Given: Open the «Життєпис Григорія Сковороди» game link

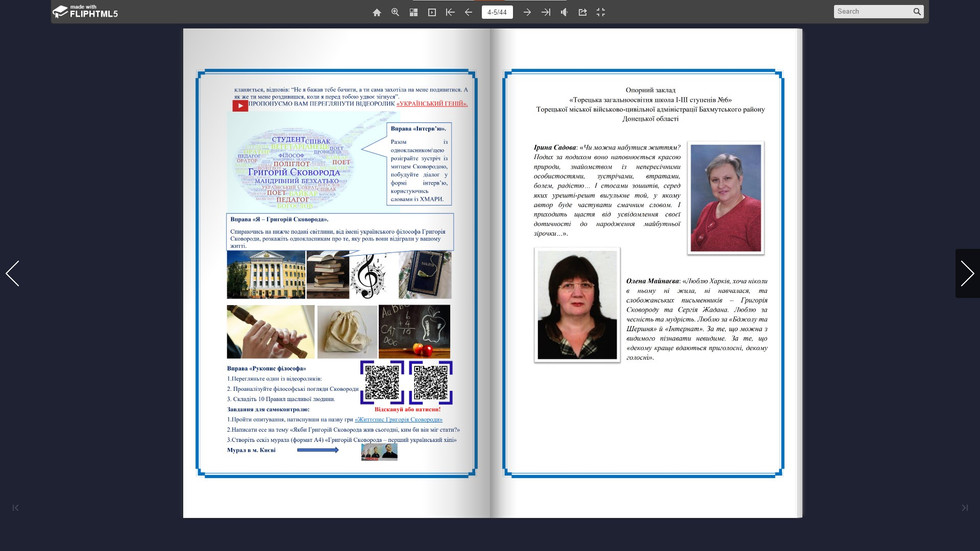Looking at the screenshot, I should pyautogui.click(x=398, y=420).
